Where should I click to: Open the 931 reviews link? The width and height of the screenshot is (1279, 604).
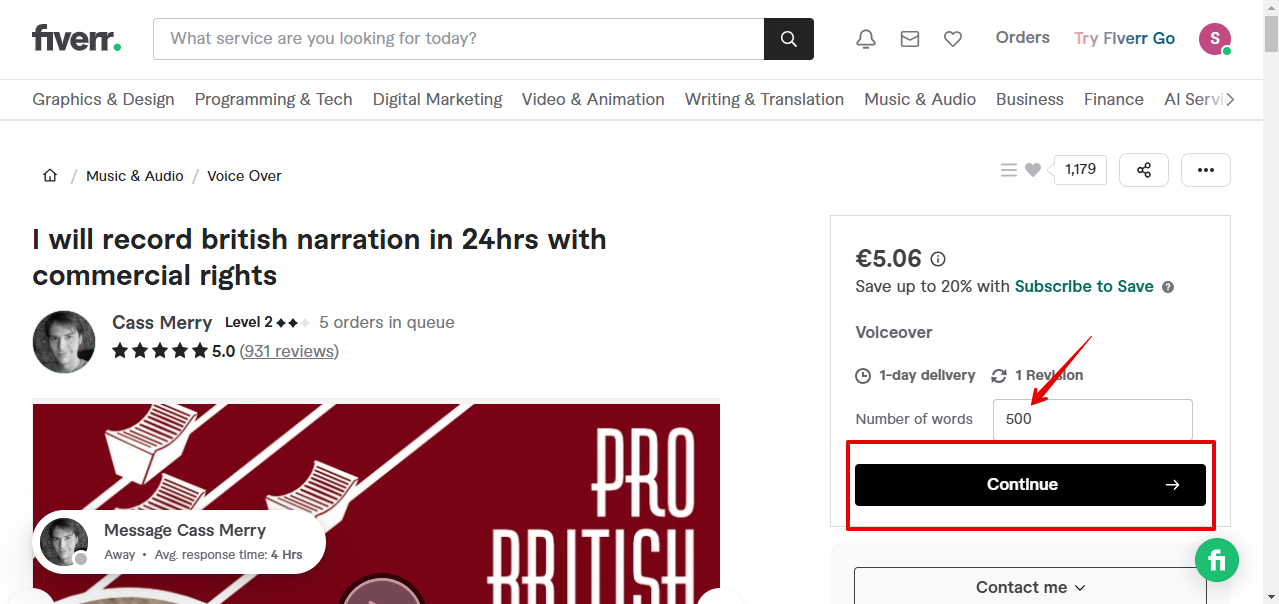click(289, 351)
